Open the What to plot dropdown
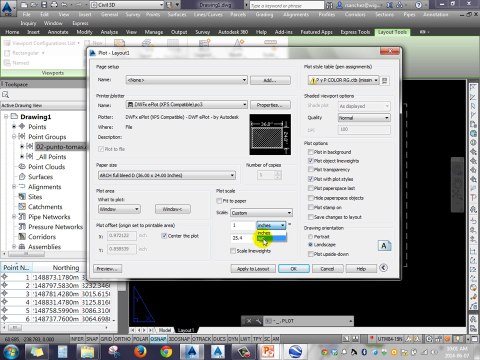Screen dimensions: 480x360 (x=119, y=209)
